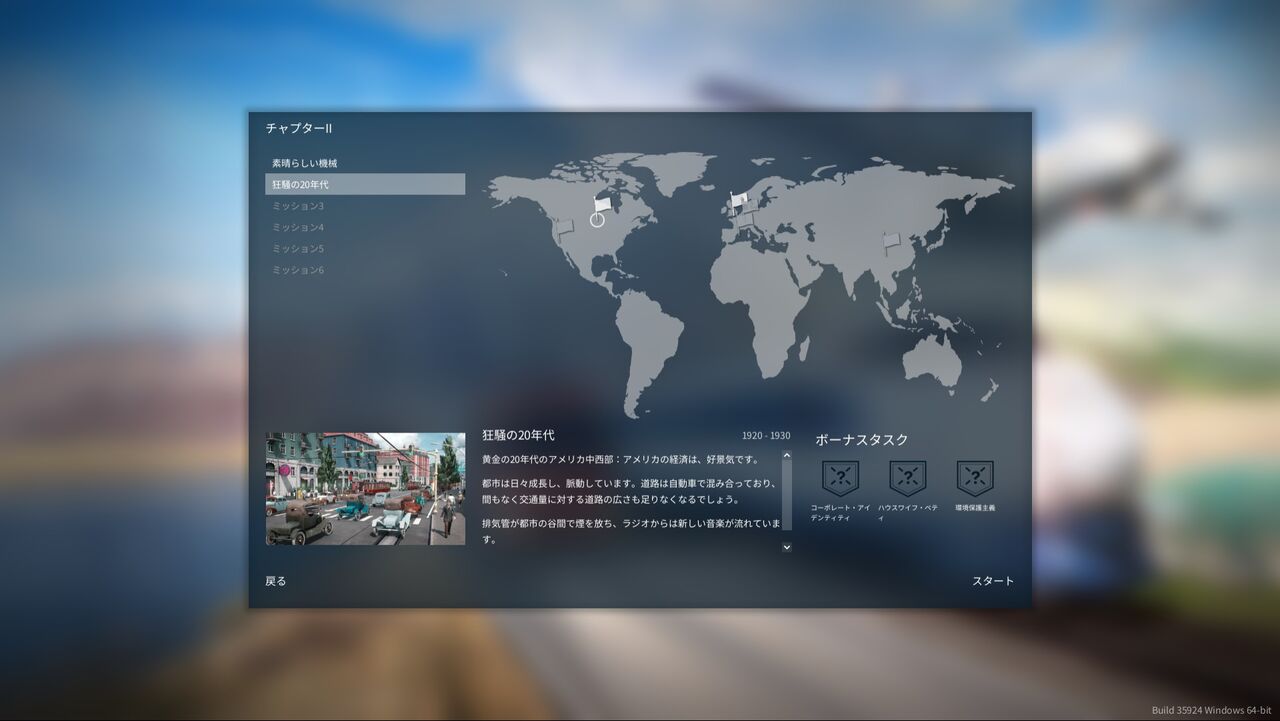Click the bright white flag over northern Europe

tap(738, 201)
